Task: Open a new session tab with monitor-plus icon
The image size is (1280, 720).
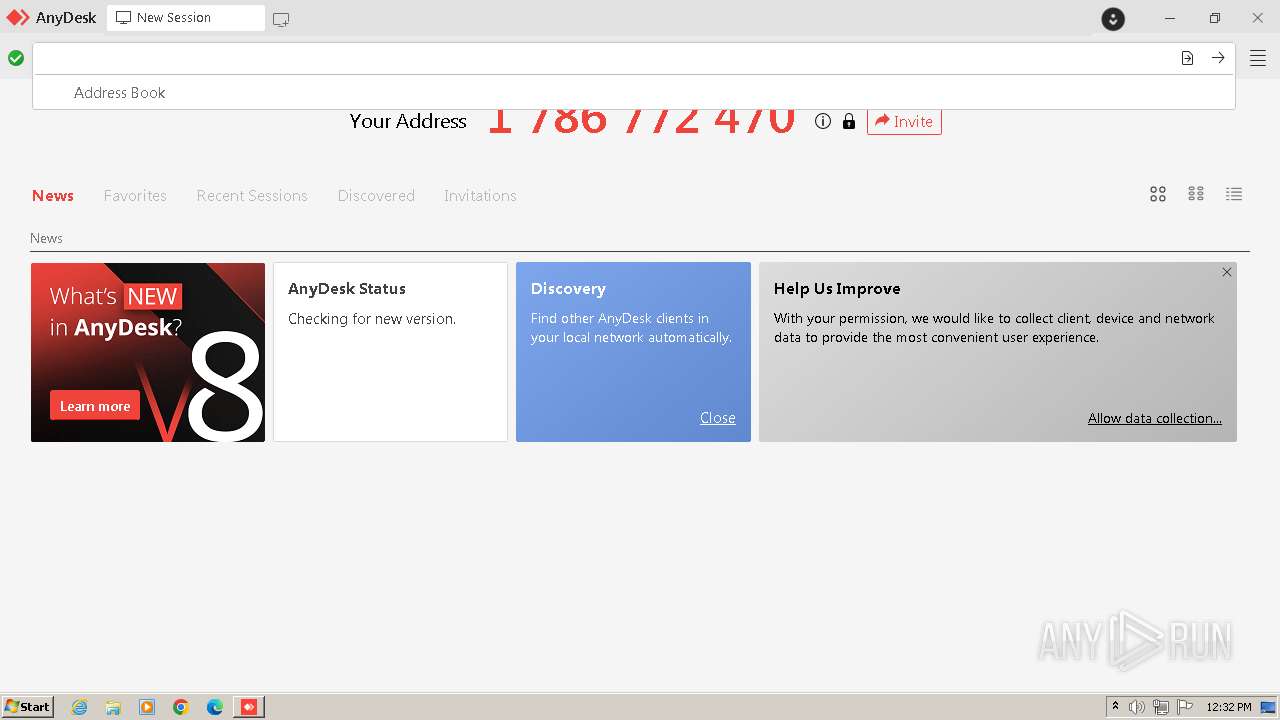Action: (x=281, y=19)
